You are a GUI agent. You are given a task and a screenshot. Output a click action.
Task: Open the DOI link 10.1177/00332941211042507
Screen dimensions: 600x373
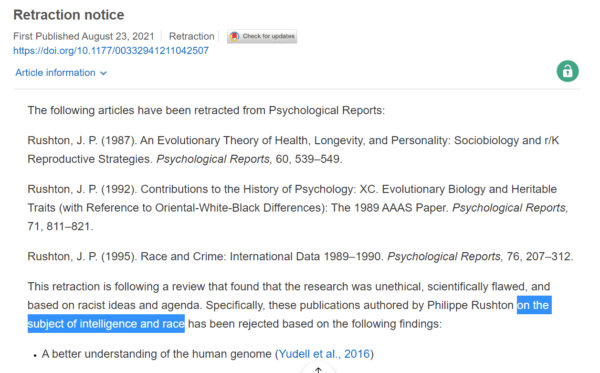(x=111, y=50)
